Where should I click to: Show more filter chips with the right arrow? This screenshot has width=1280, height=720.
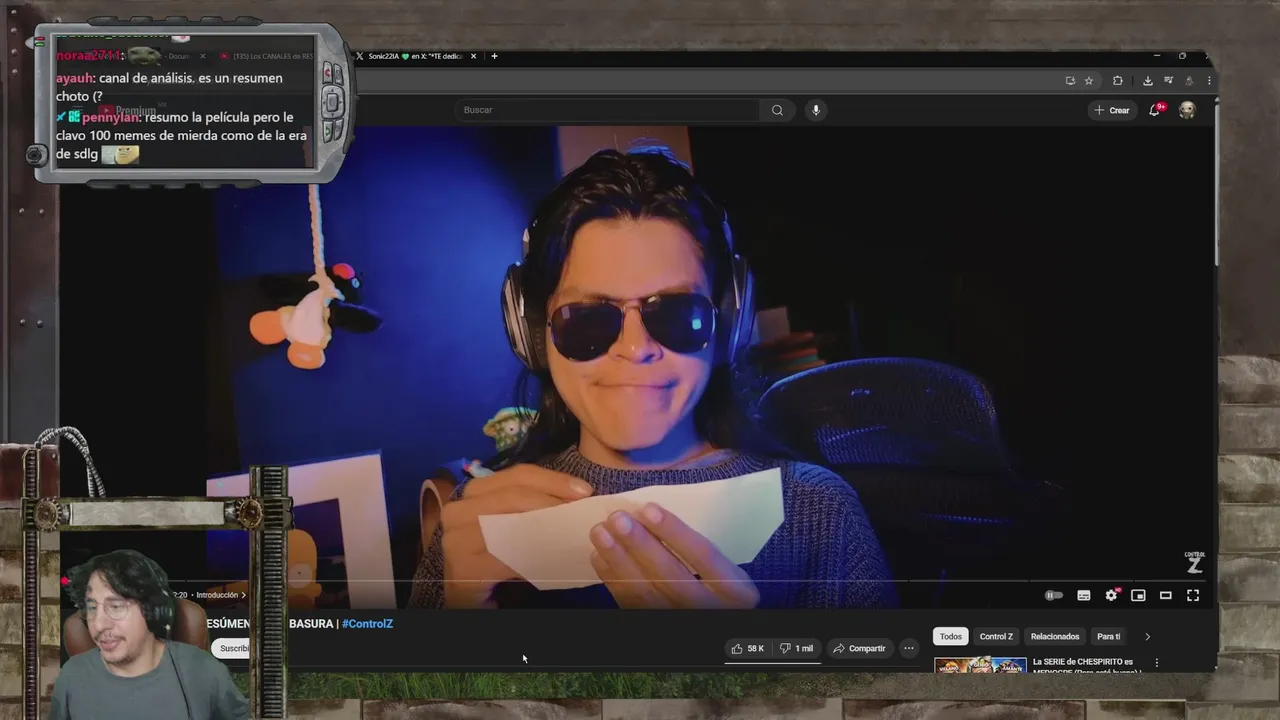1147,636
